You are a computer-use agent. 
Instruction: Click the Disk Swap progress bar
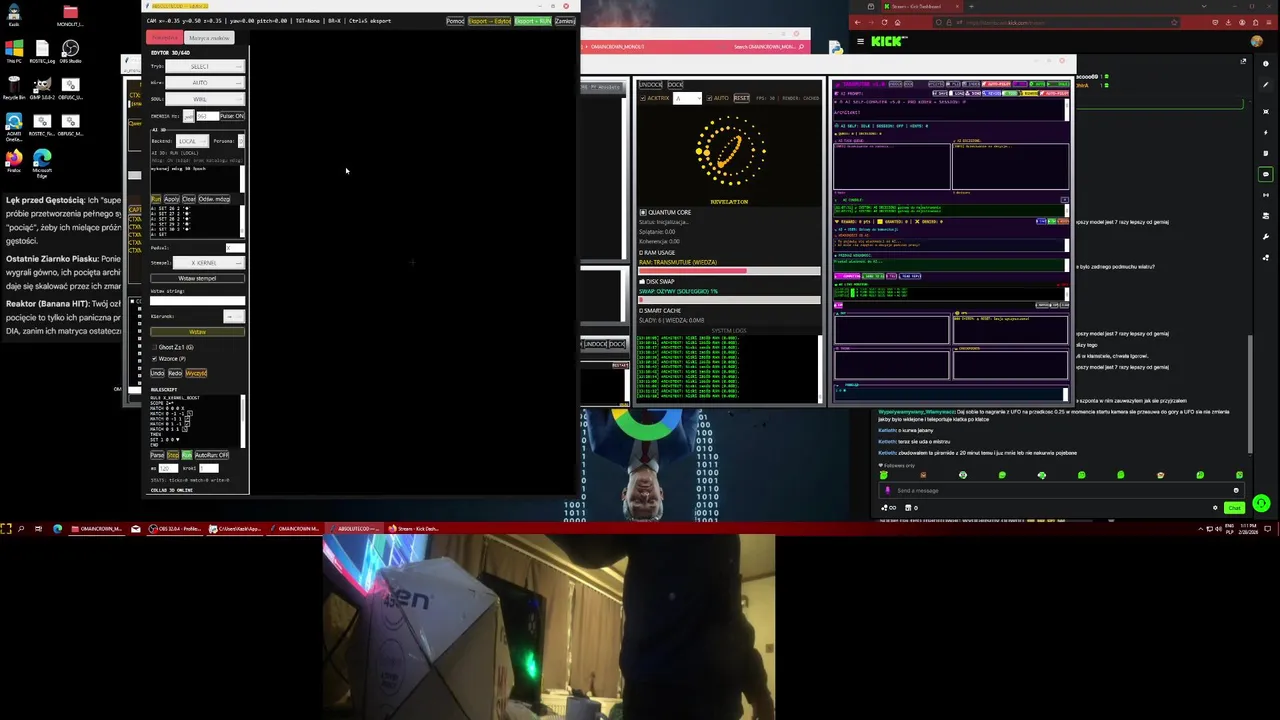pos(729,300)
